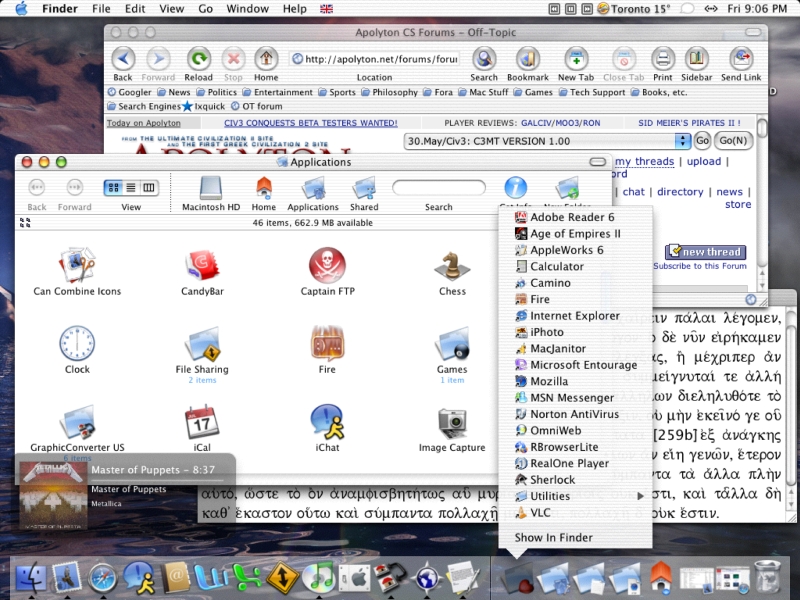Open the iCal application icon
The height and width of the screenshot is (600, 800).
tap(201, 423)
